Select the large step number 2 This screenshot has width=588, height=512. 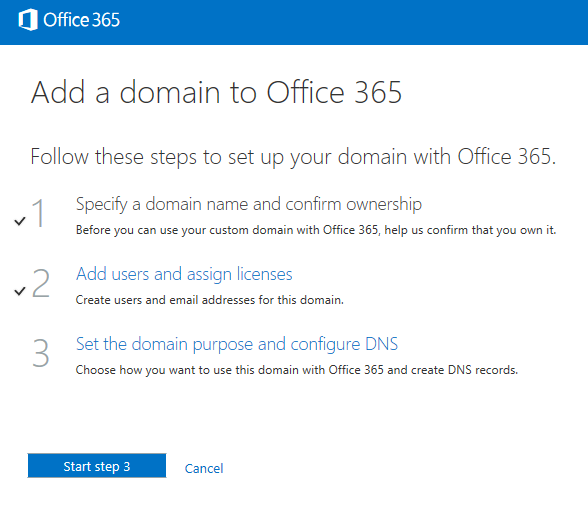[x=41, y=283]
